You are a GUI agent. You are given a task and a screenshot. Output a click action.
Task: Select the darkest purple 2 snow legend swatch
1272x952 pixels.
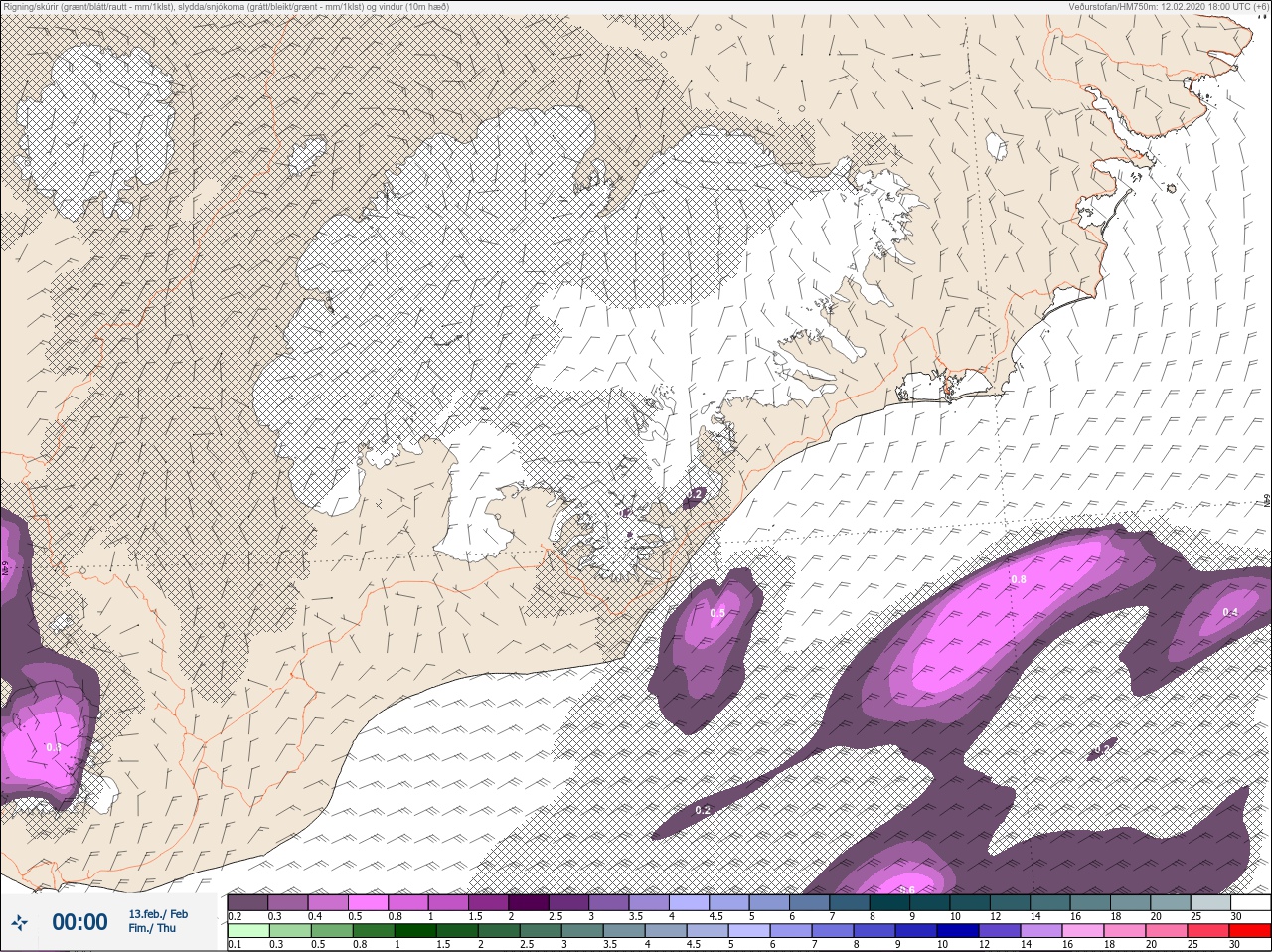coord(529,902)
